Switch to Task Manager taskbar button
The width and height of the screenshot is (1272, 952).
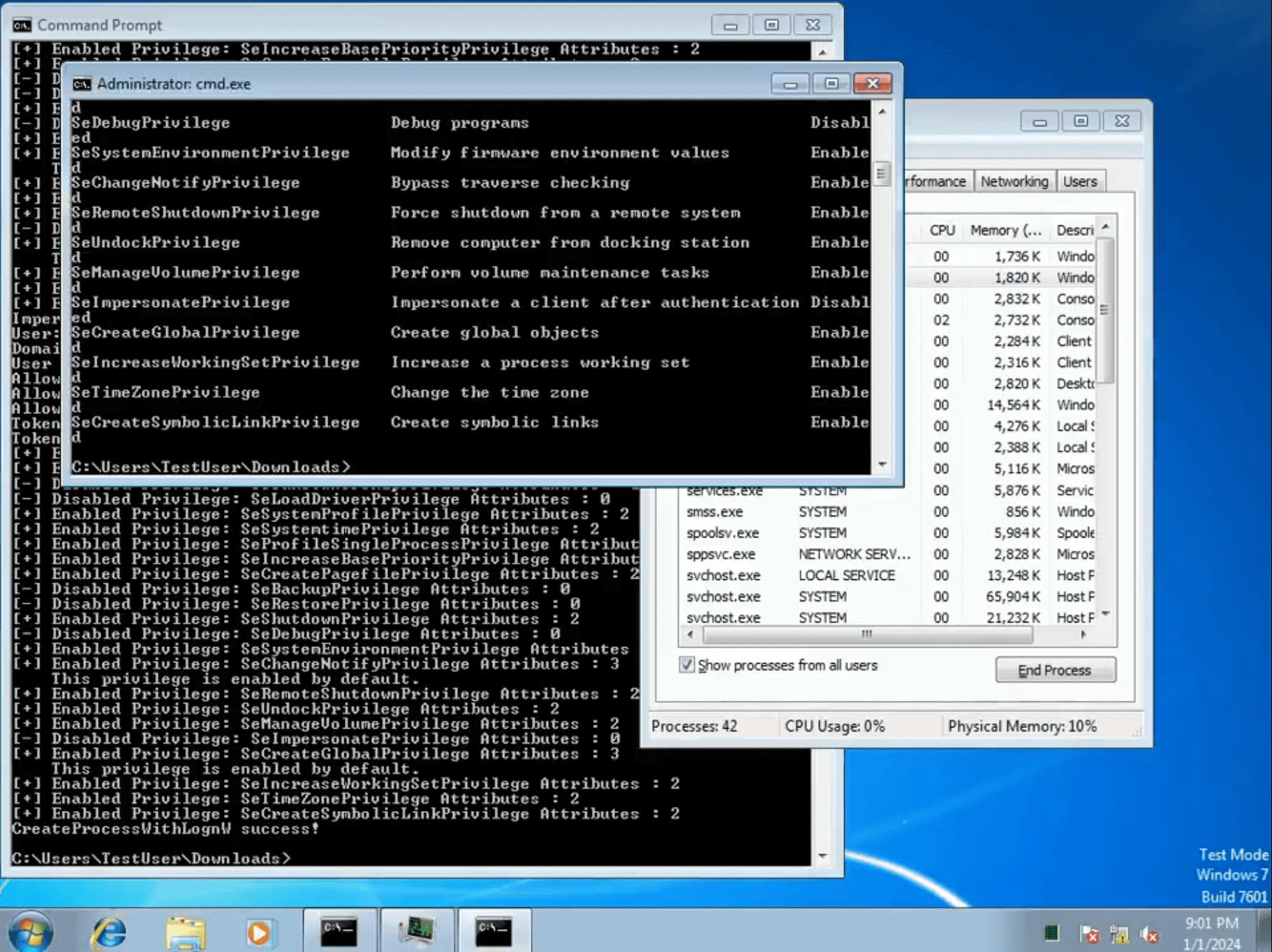(x=417, y=931)
